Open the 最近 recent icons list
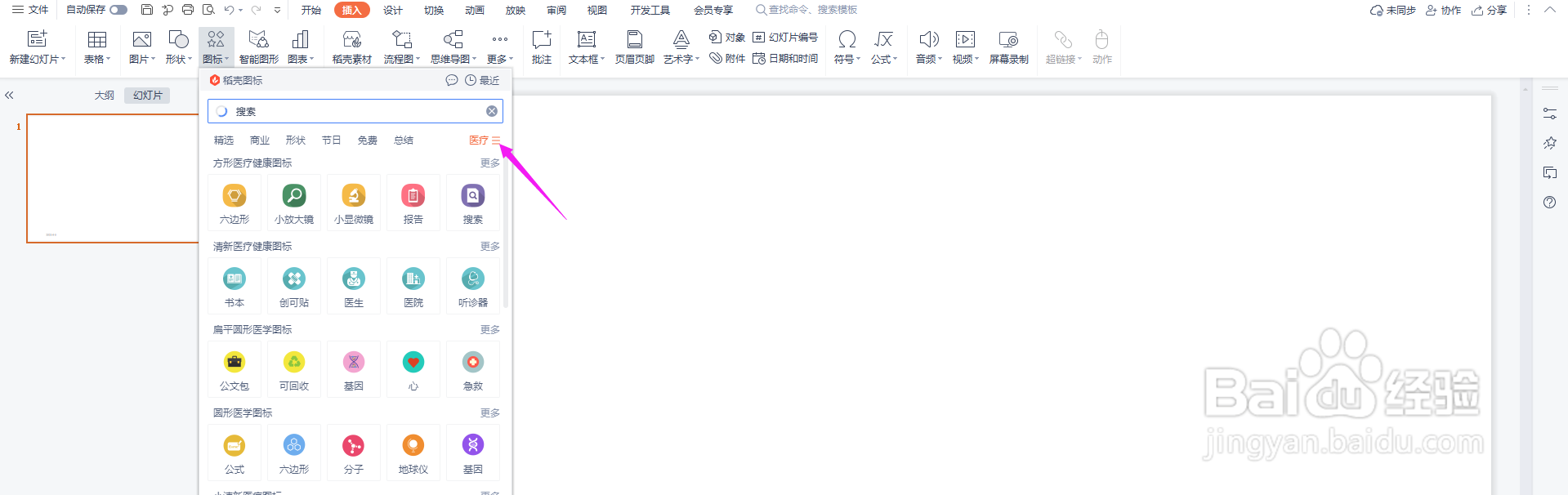This screenshot has width=1568, height=495. (482, 80)
